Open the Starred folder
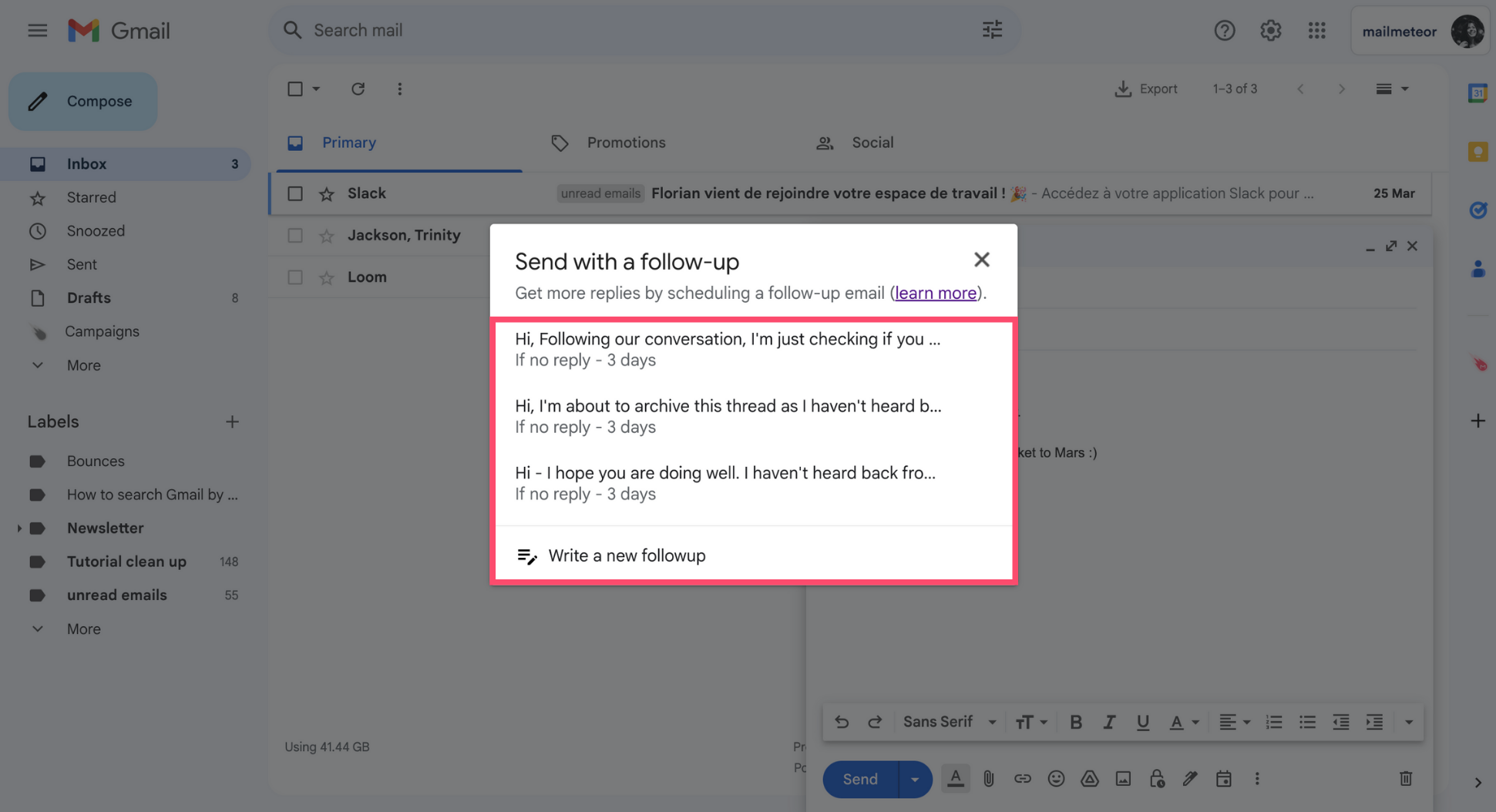The width and height of the screenshot is (1496, 812). [x=91, y=197]
